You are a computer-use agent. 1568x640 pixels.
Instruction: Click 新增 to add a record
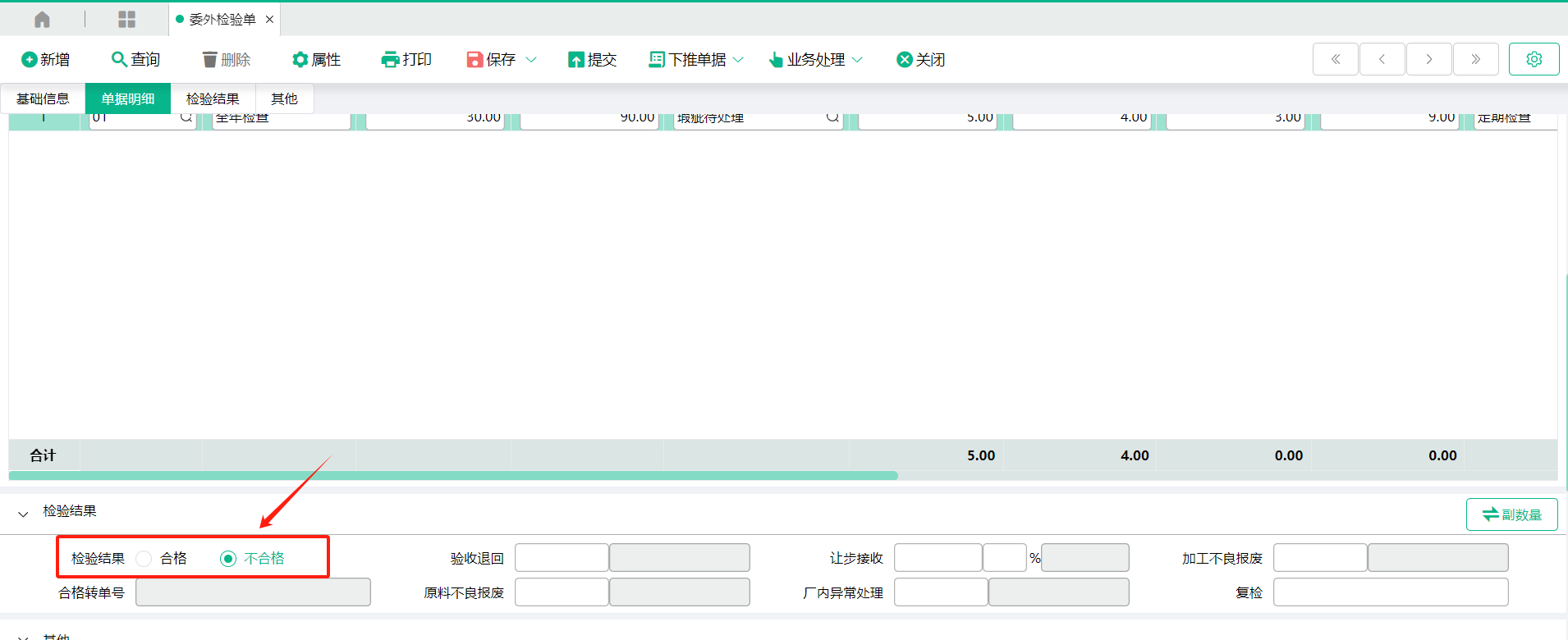(x=46, y=59)
